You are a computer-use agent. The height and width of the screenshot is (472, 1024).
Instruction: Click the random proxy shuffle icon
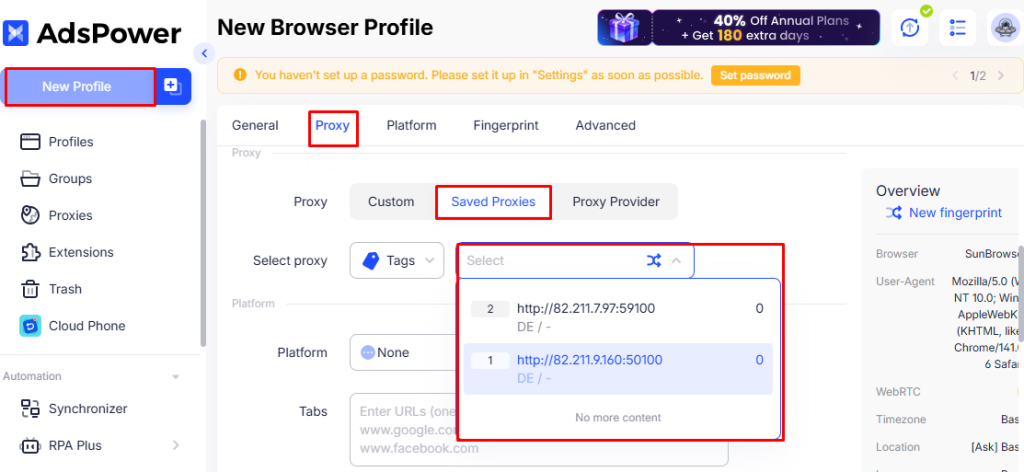coord(654,260)
